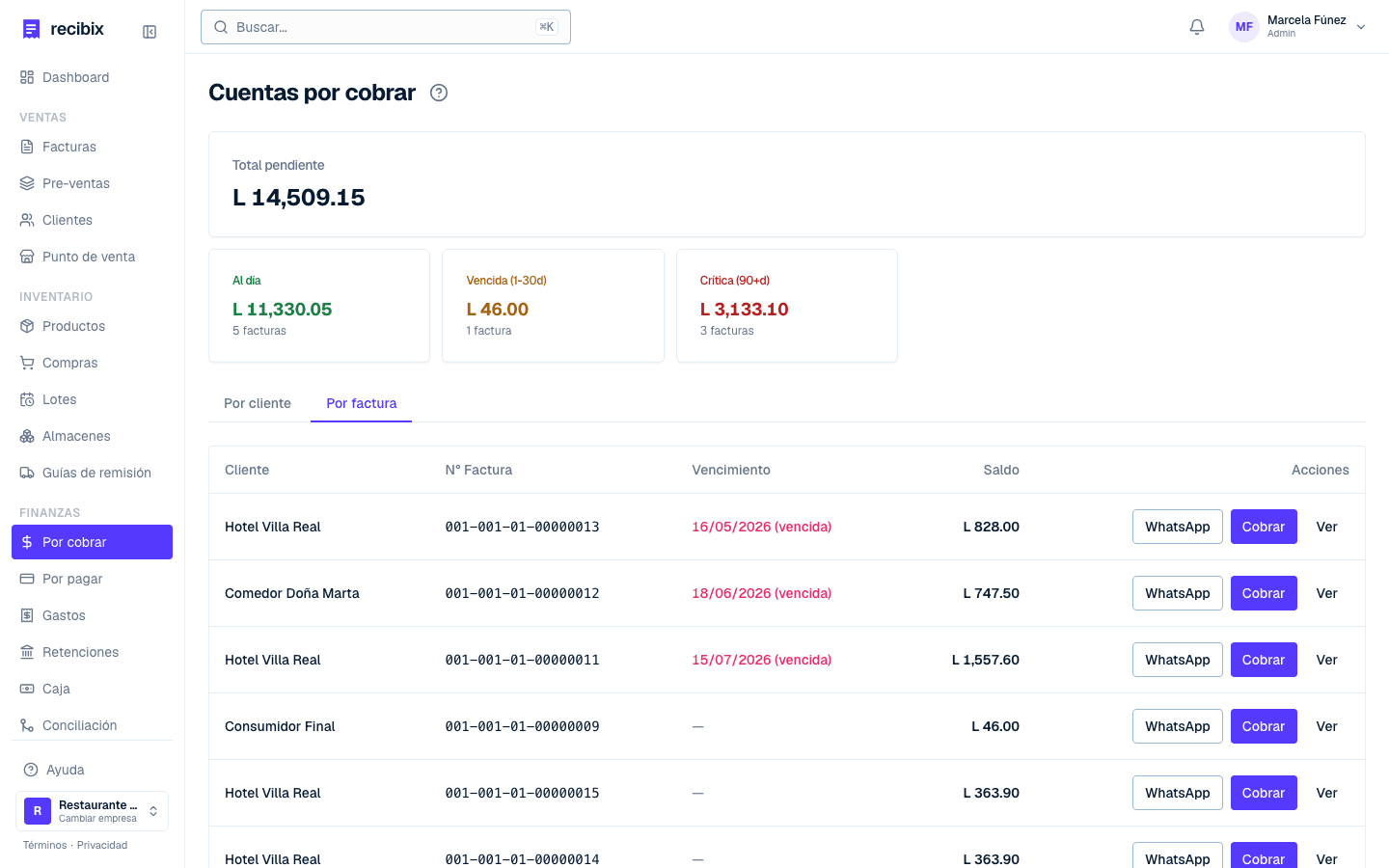Open notifications bell

coord(1197,27)
